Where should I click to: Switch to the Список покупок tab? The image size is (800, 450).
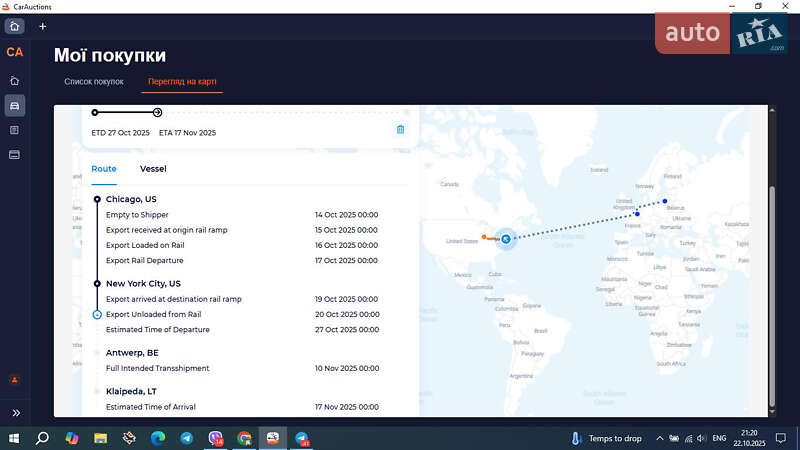(94, 81)
